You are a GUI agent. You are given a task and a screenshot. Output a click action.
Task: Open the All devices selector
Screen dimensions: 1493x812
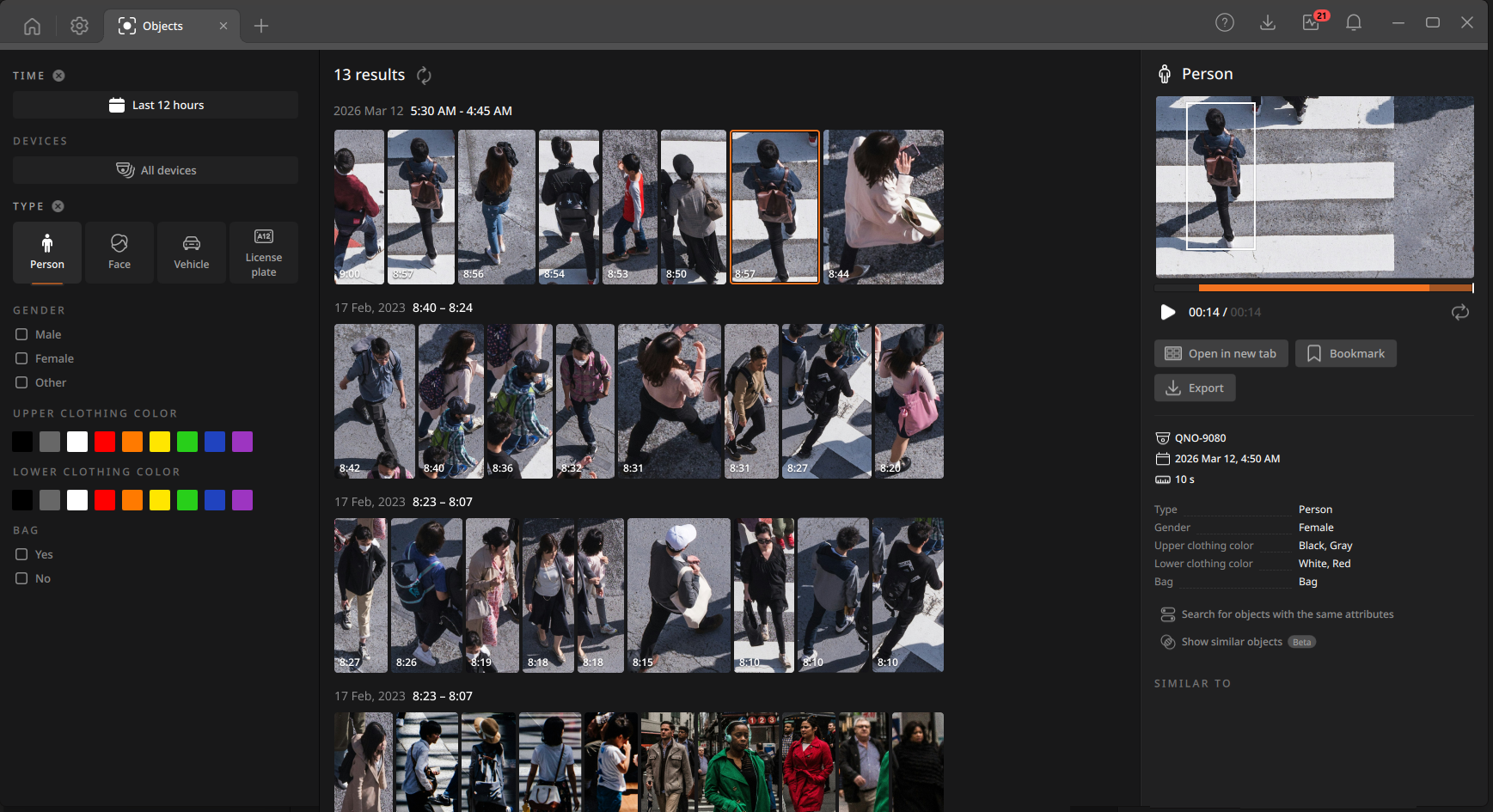(x=156, y=170)
